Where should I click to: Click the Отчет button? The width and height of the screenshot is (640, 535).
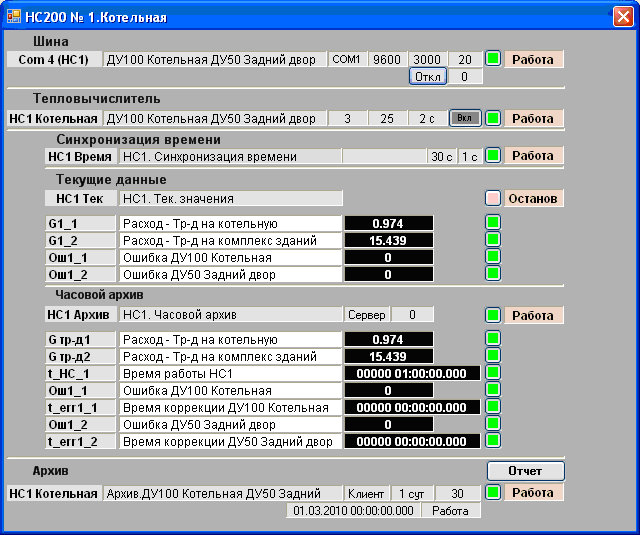[526, 471]
